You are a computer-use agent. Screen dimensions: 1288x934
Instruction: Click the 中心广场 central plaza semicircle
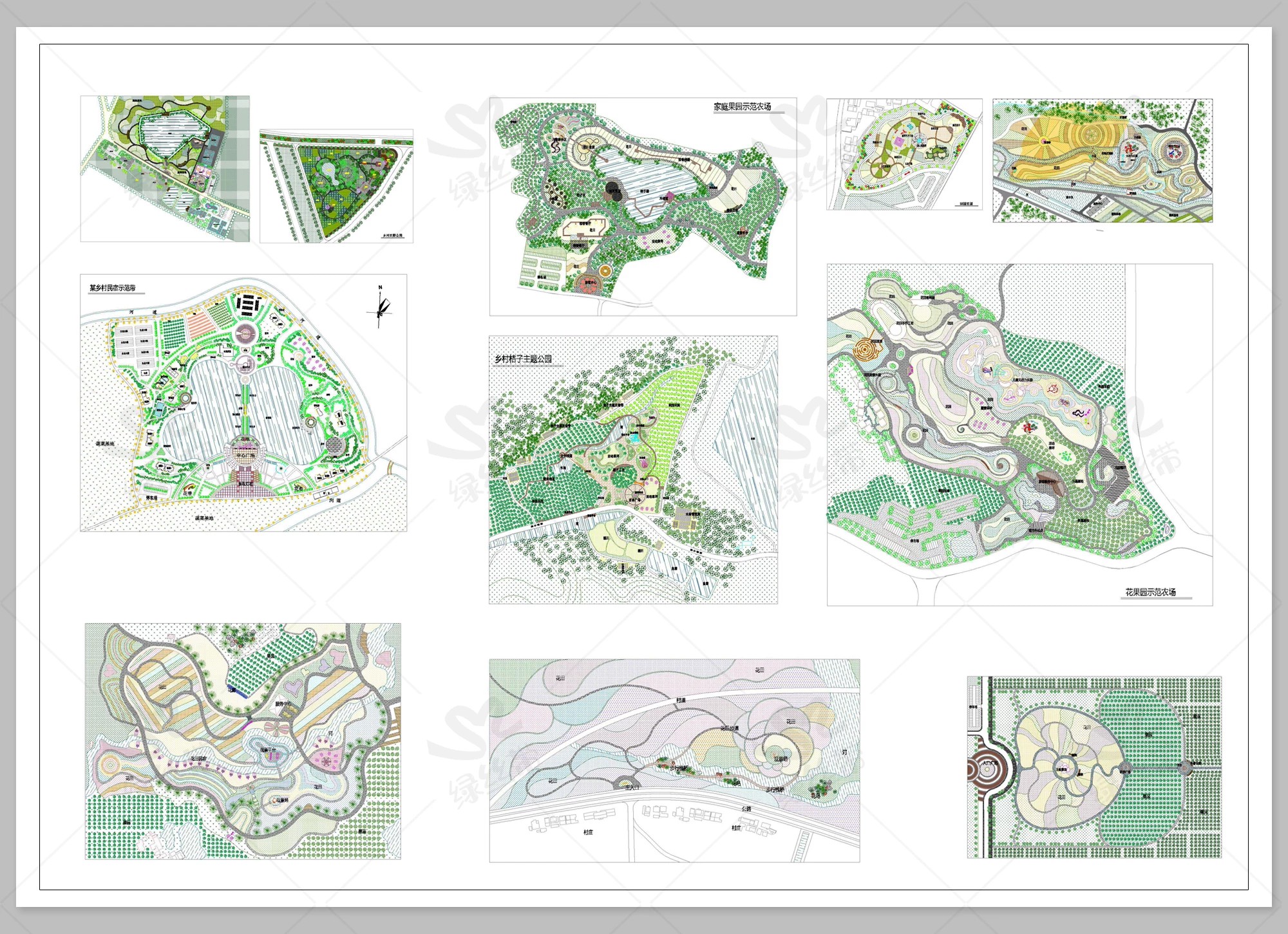(x=245, y=455)
